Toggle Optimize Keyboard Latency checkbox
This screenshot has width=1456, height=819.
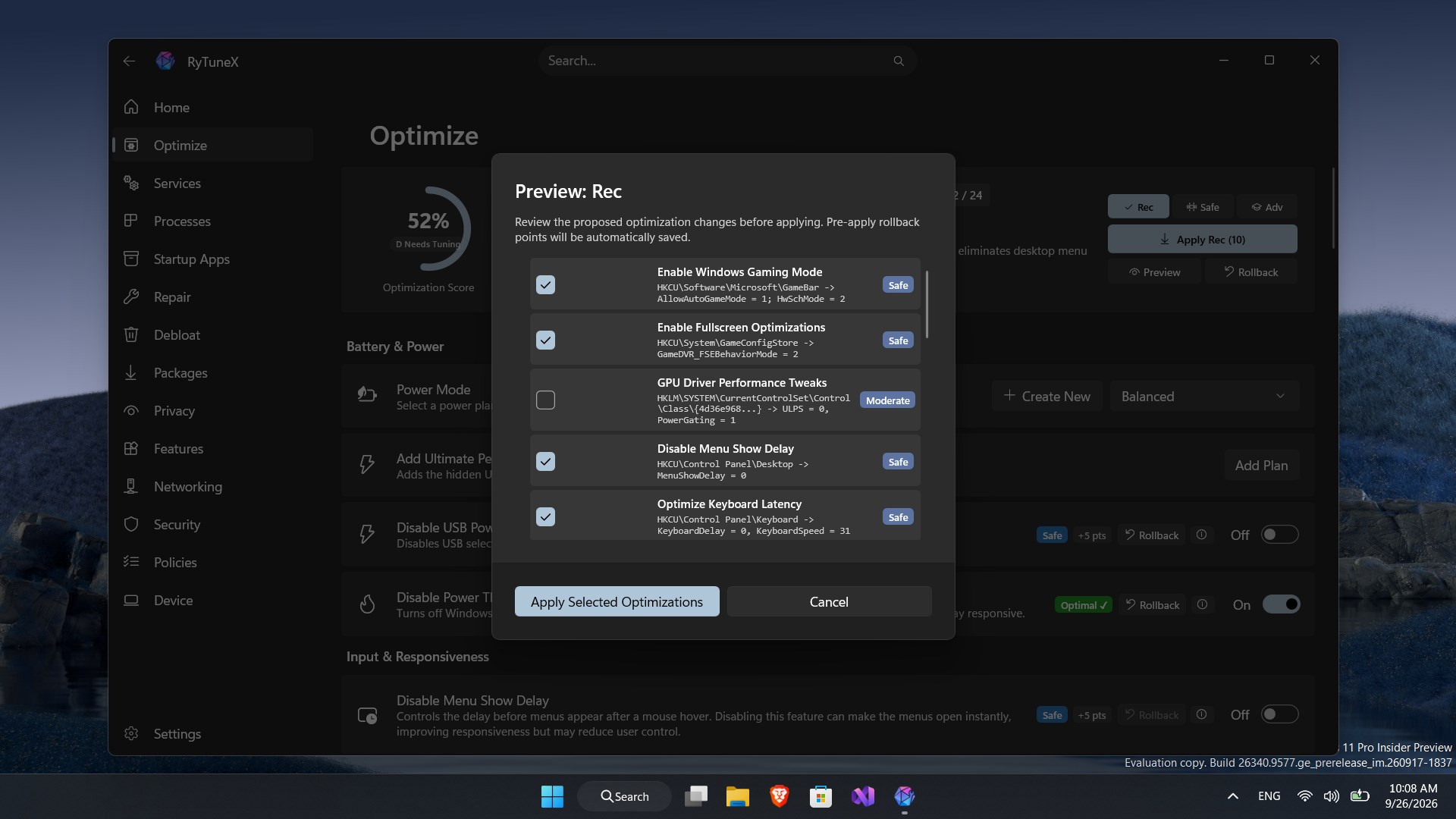[x=545, y=516]
